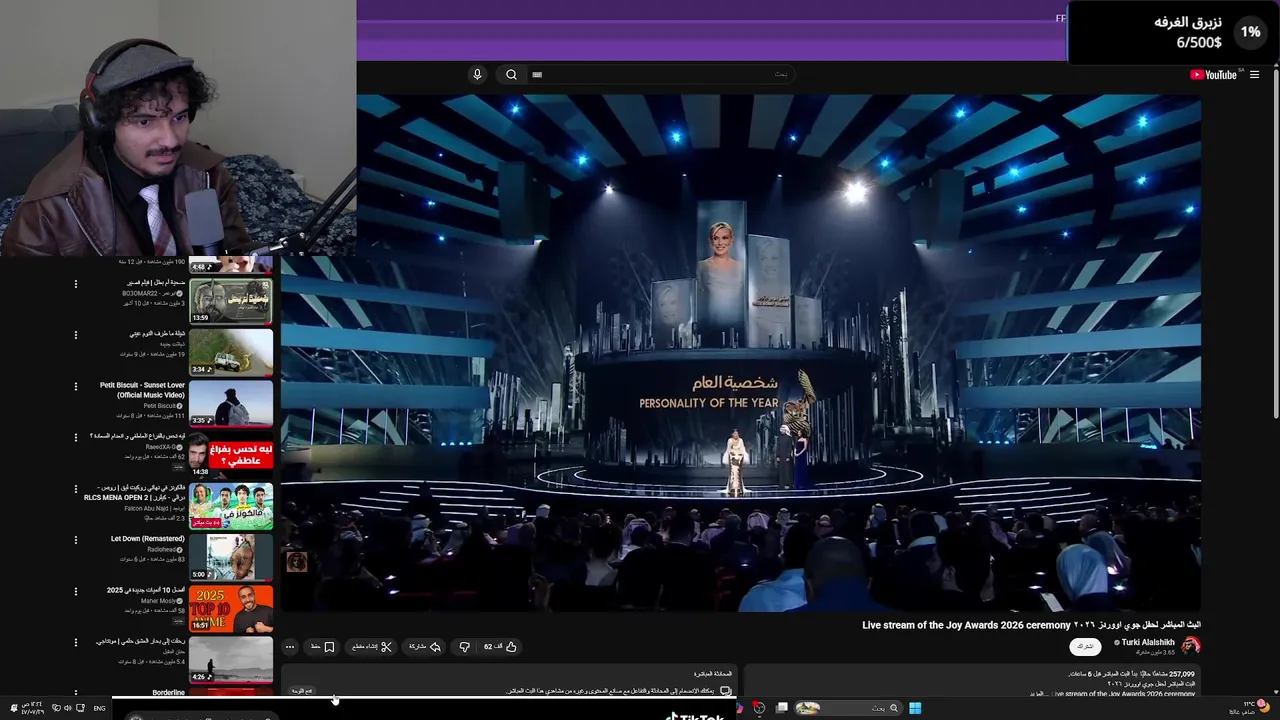The image size is (1280, 720).
Task: Open the RLCS MENA OPEN 2 live thumbnail
Action: (x=231, y=506)
